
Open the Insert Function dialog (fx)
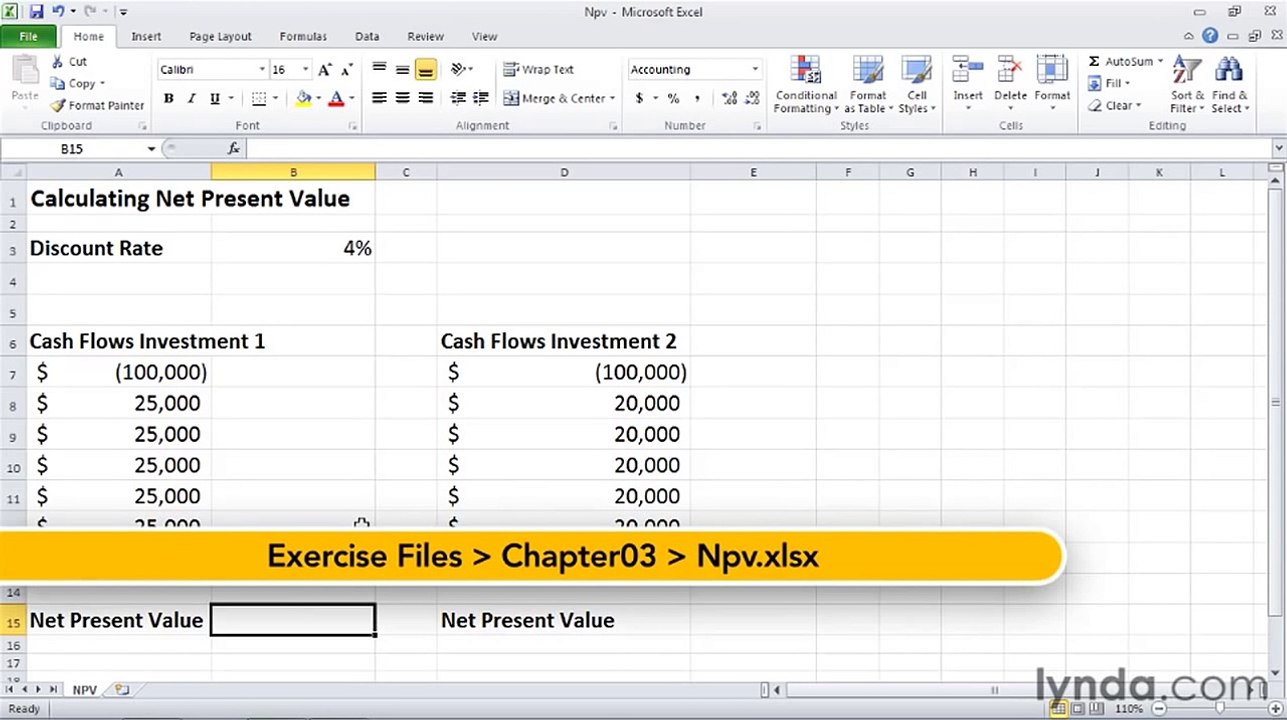(x=233, y=148)
